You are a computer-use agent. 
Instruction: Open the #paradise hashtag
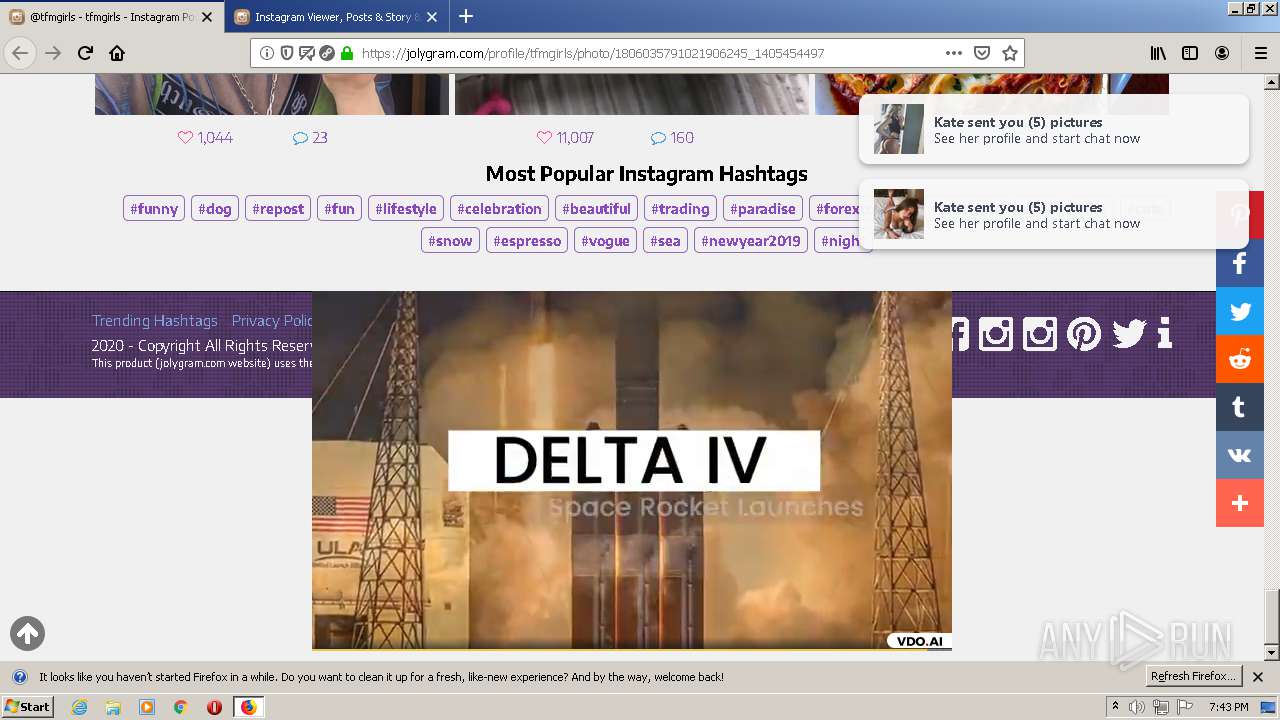pyautogui.click(x=763, y=208)
